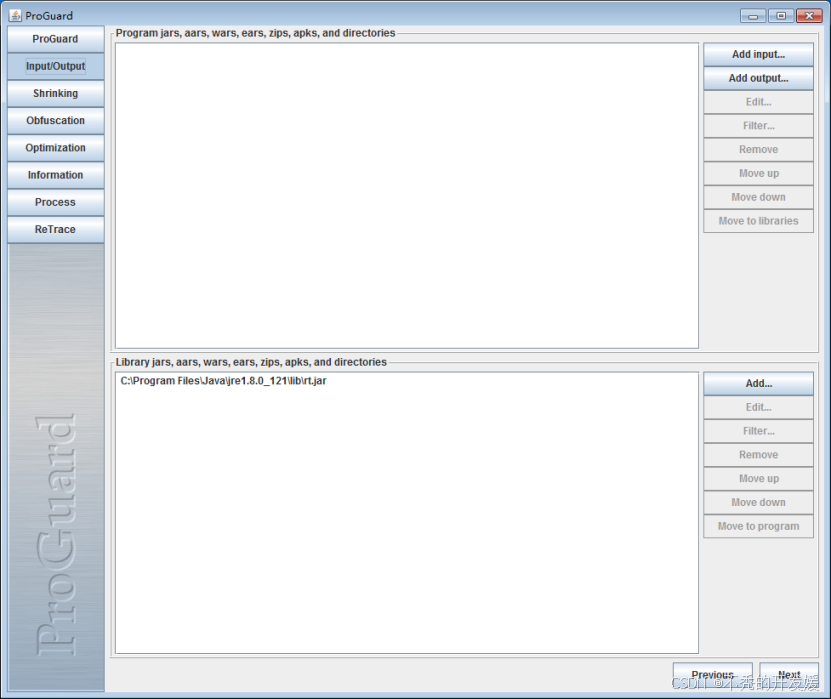The image size is (831, 699).
Task: Proceed with the Next button
Action: (789, 675)
